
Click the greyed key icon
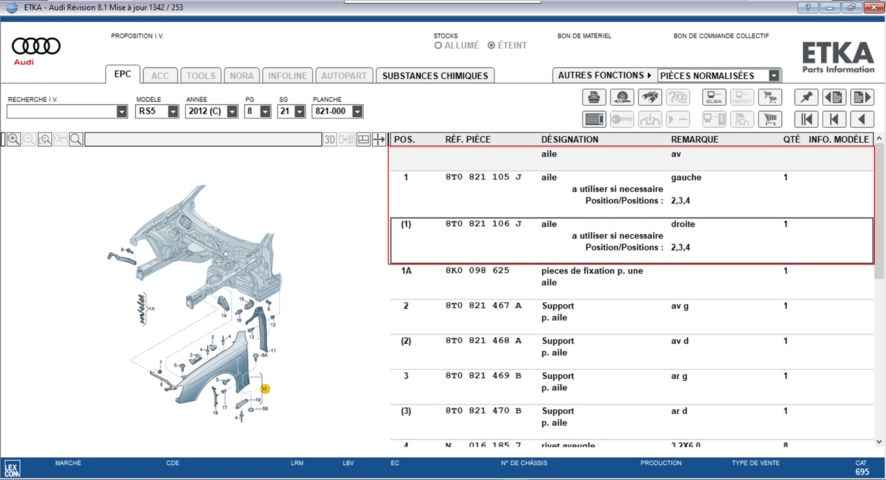(622, 119)
